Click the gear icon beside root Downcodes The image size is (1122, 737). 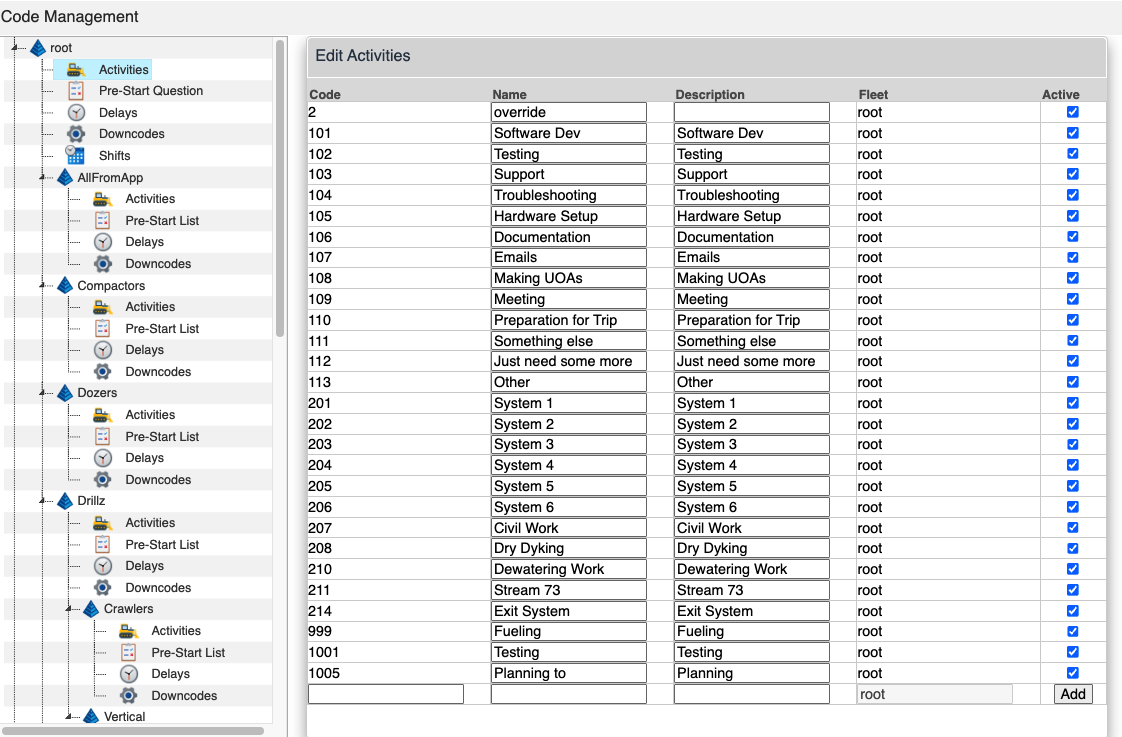76,134
